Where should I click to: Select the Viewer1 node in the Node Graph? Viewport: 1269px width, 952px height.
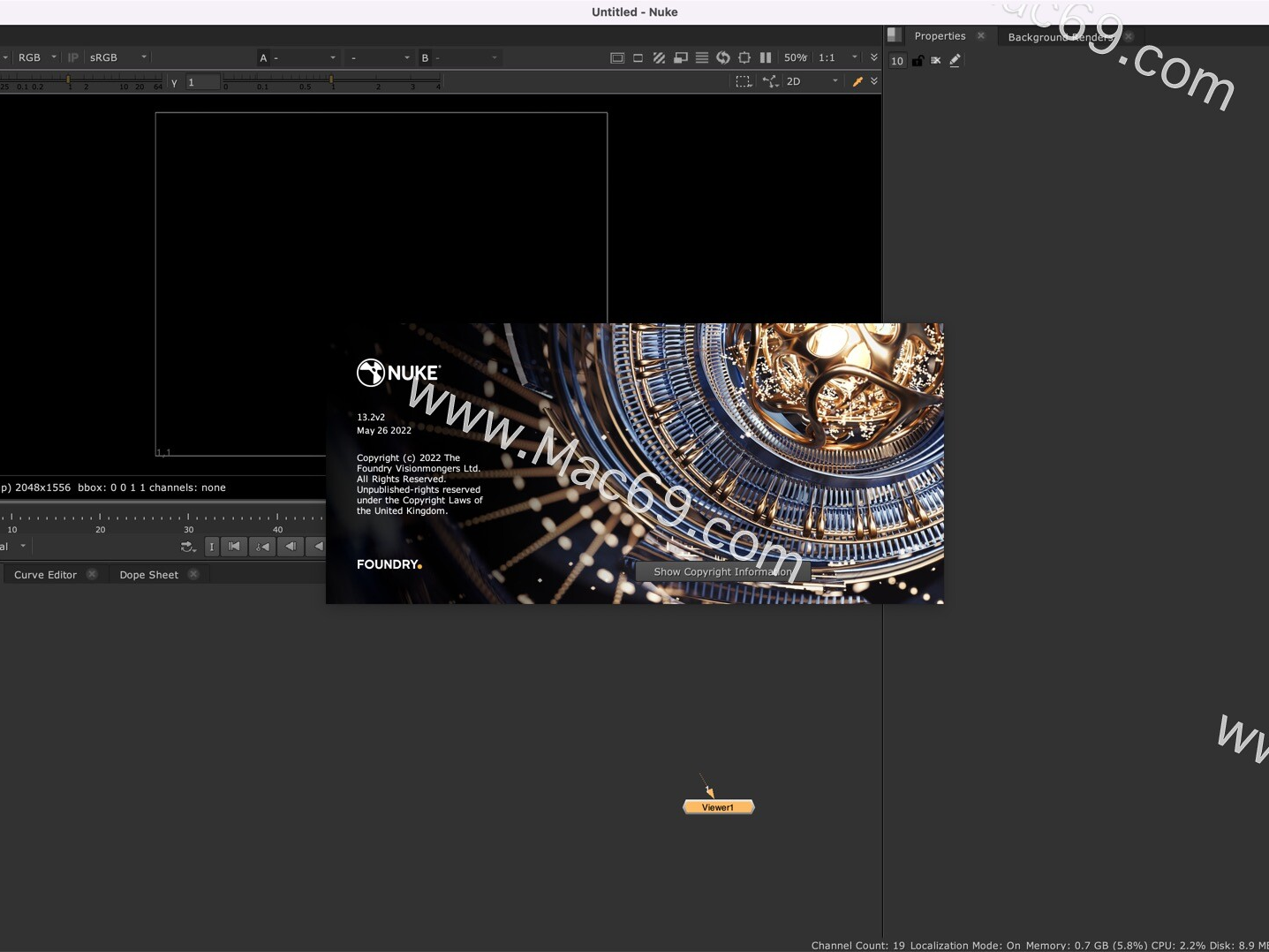pyautogui.click(x=718, y=806)
